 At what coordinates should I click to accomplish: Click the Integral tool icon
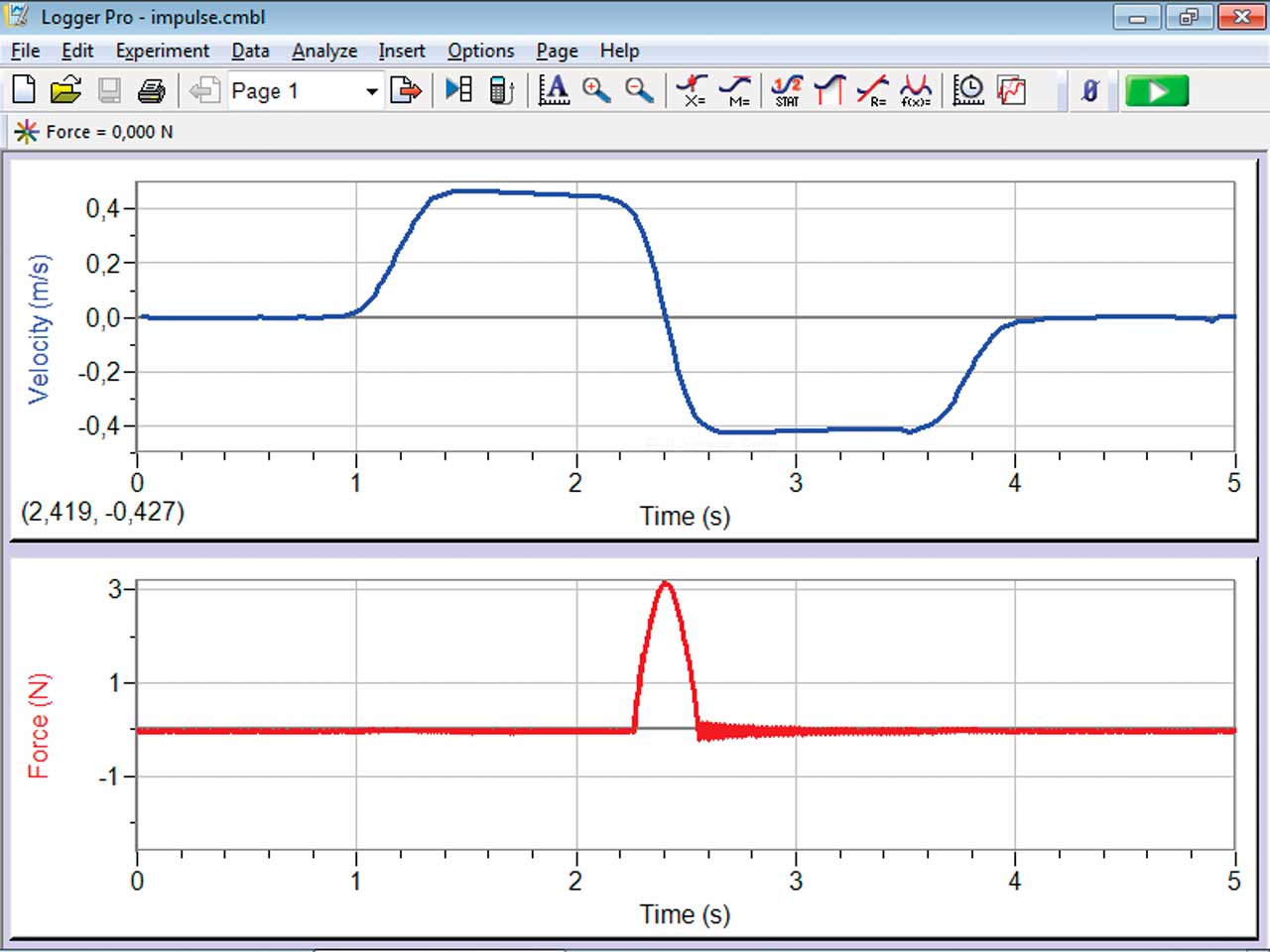pyautogui.click(x=828, y=90)
